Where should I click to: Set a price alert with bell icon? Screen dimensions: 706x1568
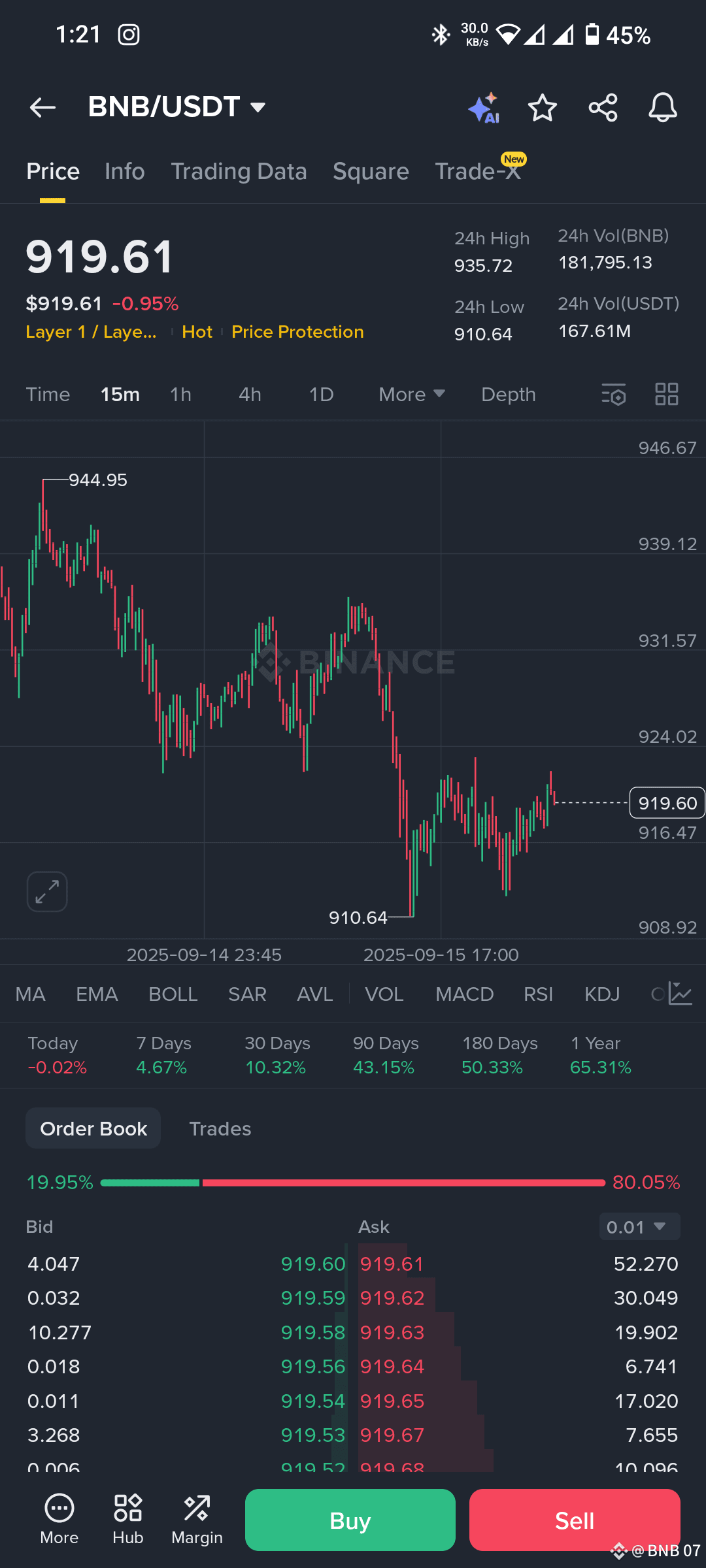(x=662, y=108)
